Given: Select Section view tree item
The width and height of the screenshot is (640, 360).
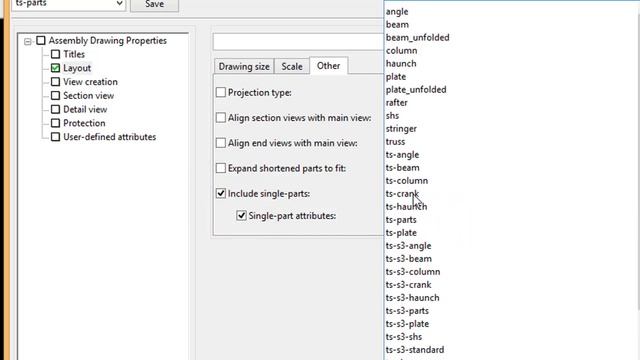Looking at the screenshot, I should pyautogui.click(x=89, y=96).
